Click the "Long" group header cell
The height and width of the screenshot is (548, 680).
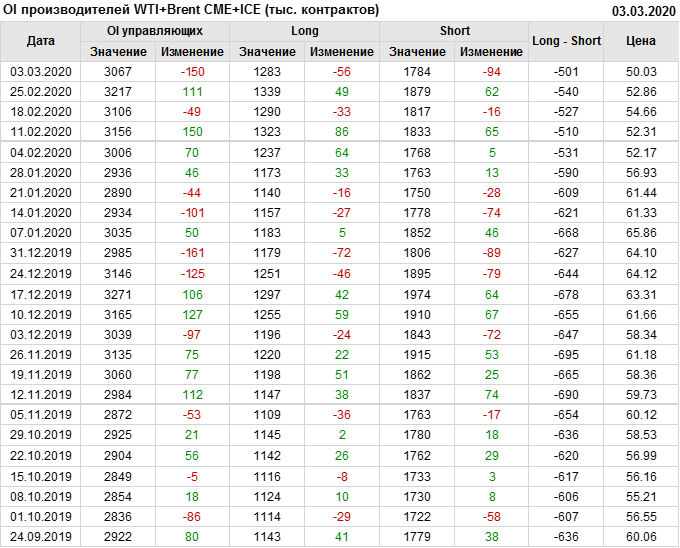(x=305, y=31)
